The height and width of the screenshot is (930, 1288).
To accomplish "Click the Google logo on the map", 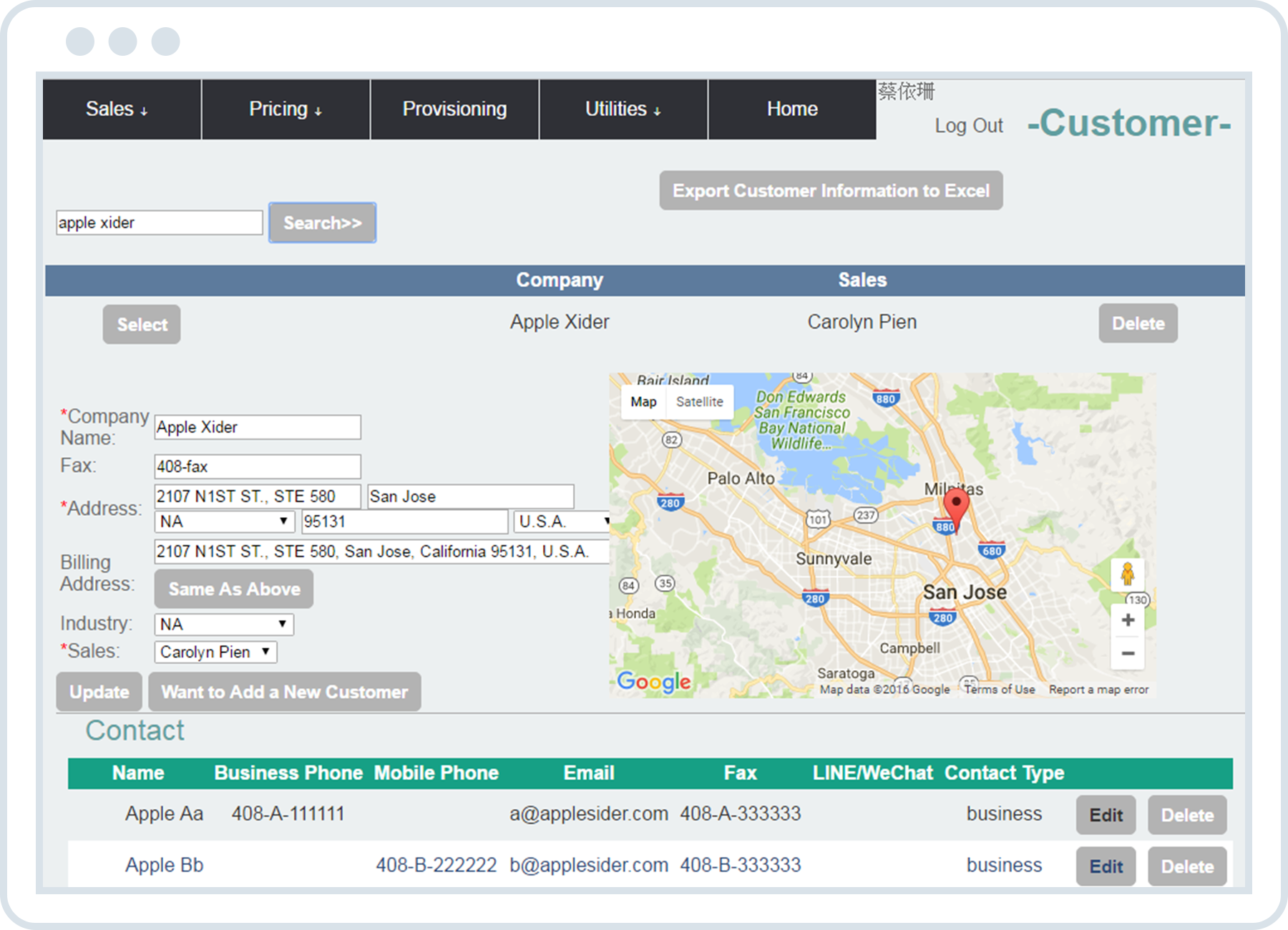I will pyautogui.click(x=655, y=682).
